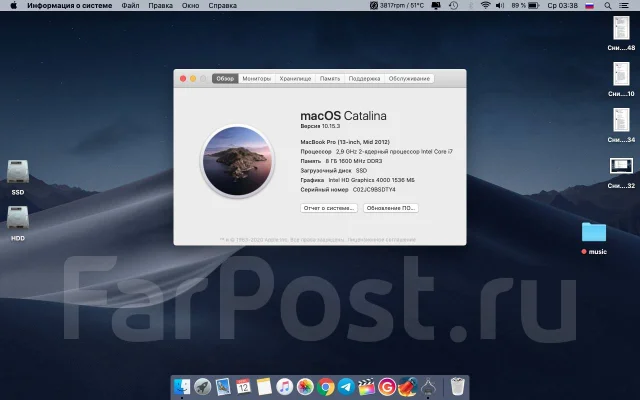Open Telegram in the Dock
The width and height of the screenshot is (640, 400).
tap(346, 386)
